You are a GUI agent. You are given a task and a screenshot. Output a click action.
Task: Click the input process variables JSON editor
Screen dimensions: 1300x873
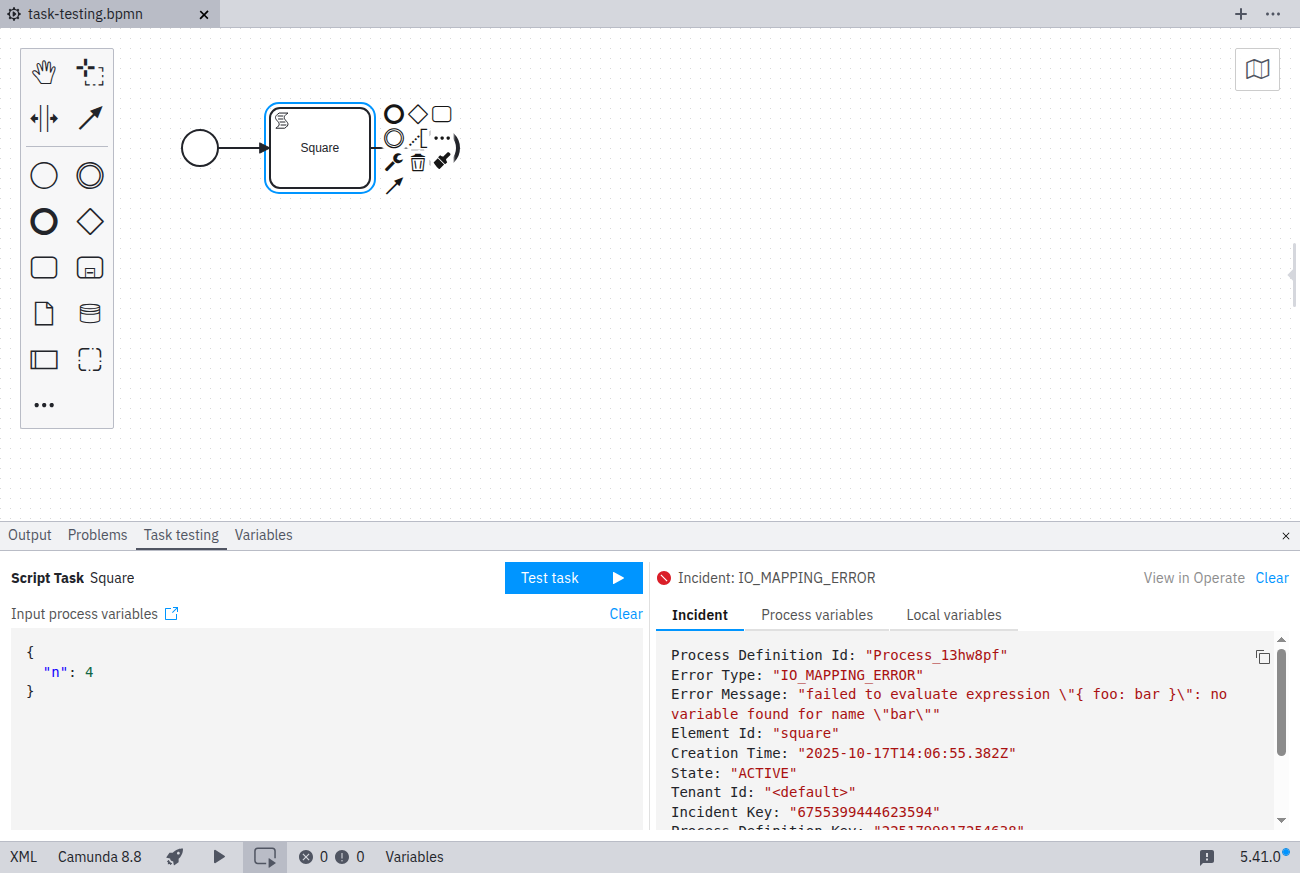(326, 728)
